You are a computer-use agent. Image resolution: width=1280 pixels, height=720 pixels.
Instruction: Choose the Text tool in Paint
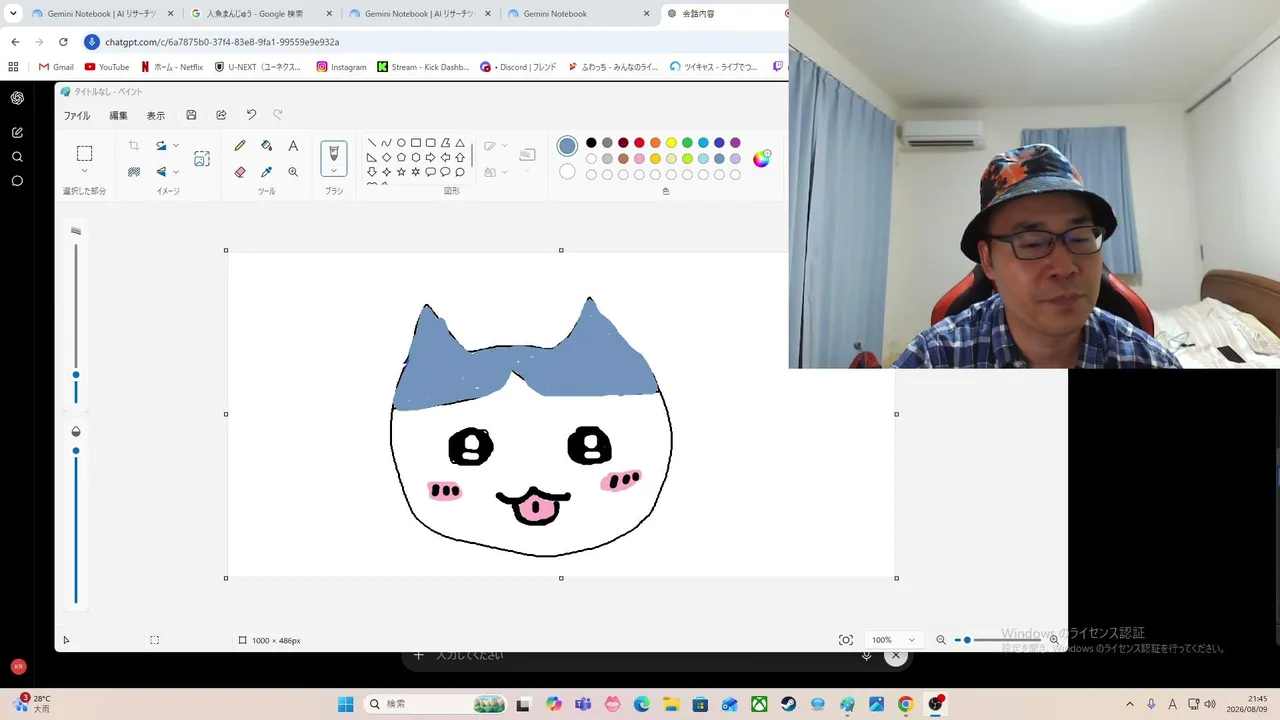tap(293, 146)
